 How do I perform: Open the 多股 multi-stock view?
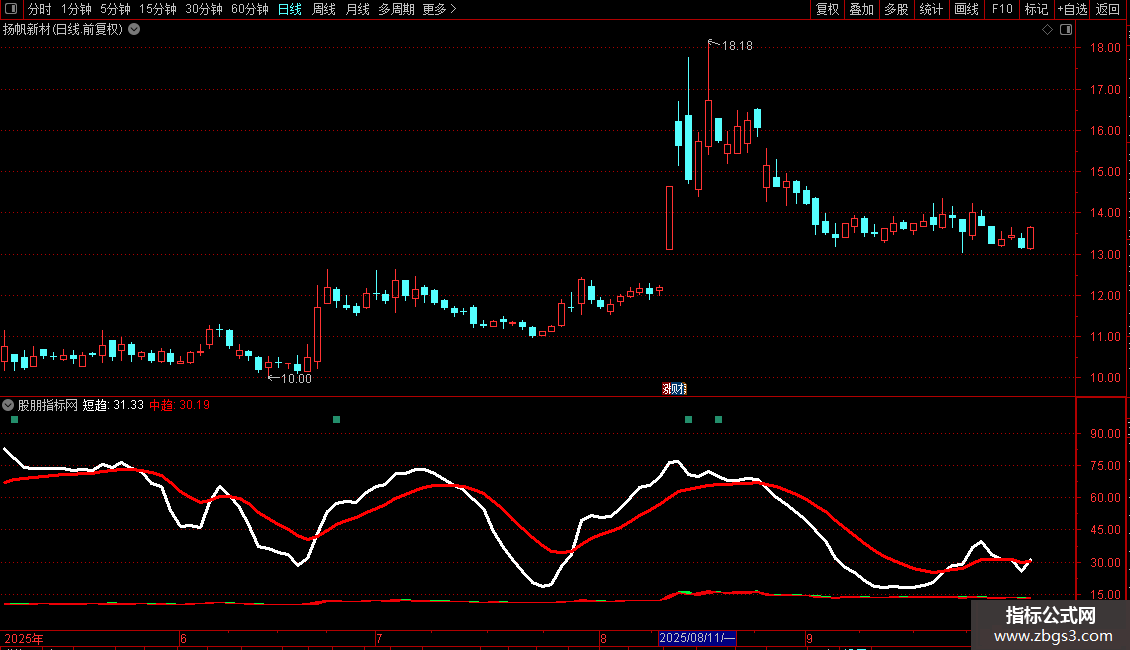click(896, 9)
